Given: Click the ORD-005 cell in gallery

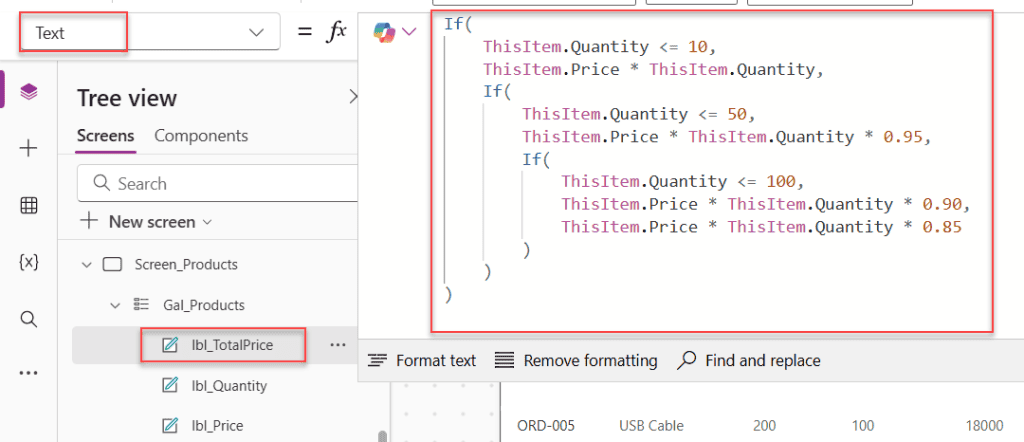Looking at the screenshot, I should tap(546, 426).
